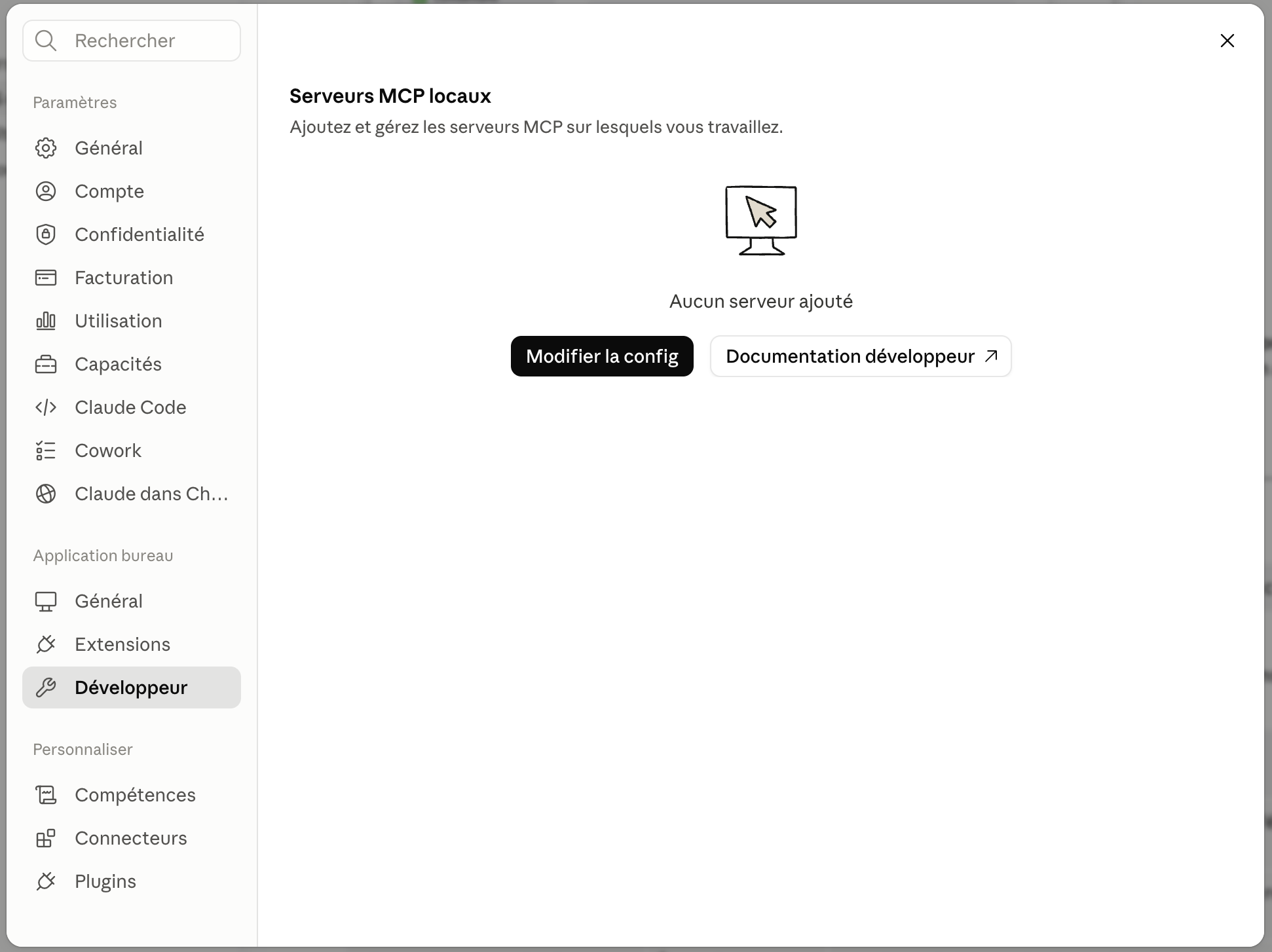Click the plug icon for Plugins
The image size is (1272, 952).
click(46, 881)
